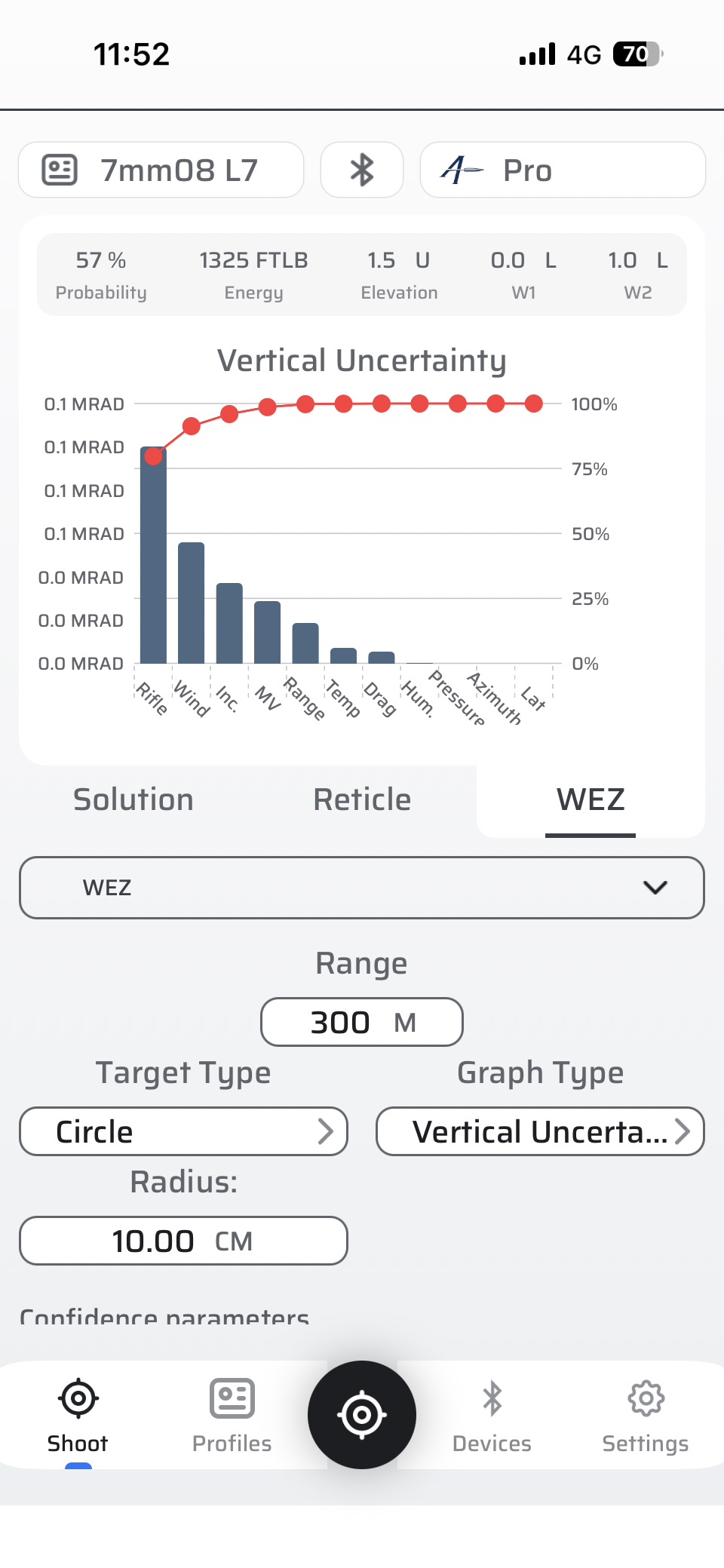Image resolution: width=724 pixels, height=1568 pixels.
Task: Tap the 57% Probability readout
Action: click(101, 275)
